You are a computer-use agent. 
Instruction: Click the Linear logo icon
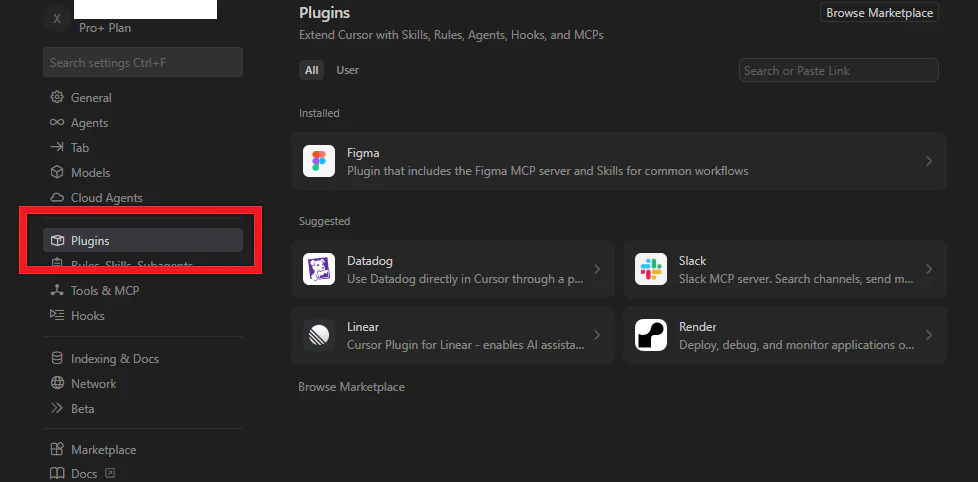(x=319, y=335)
